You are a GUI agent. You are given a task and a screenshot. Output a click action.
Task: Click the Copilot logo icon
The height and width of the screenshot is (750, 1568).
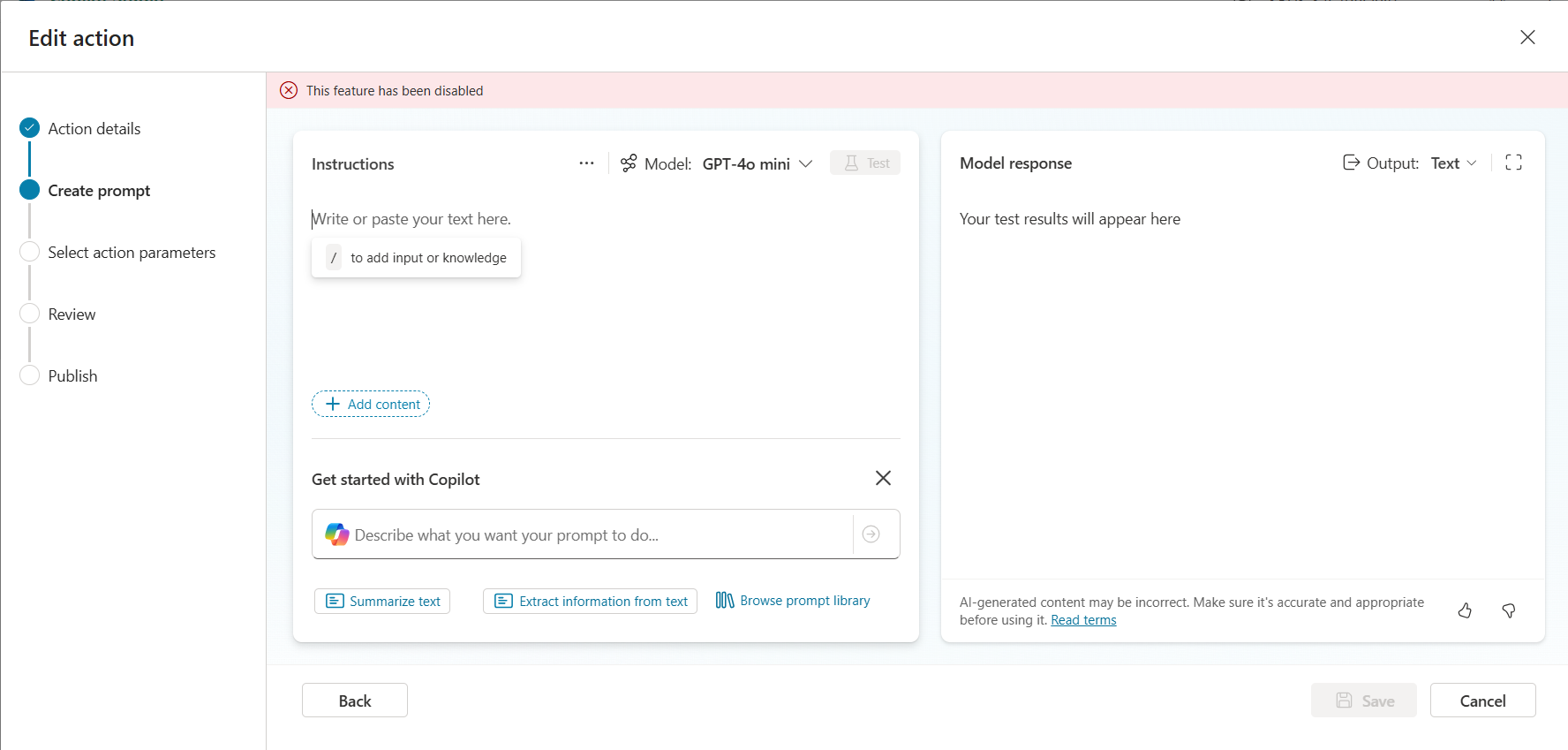336,534
